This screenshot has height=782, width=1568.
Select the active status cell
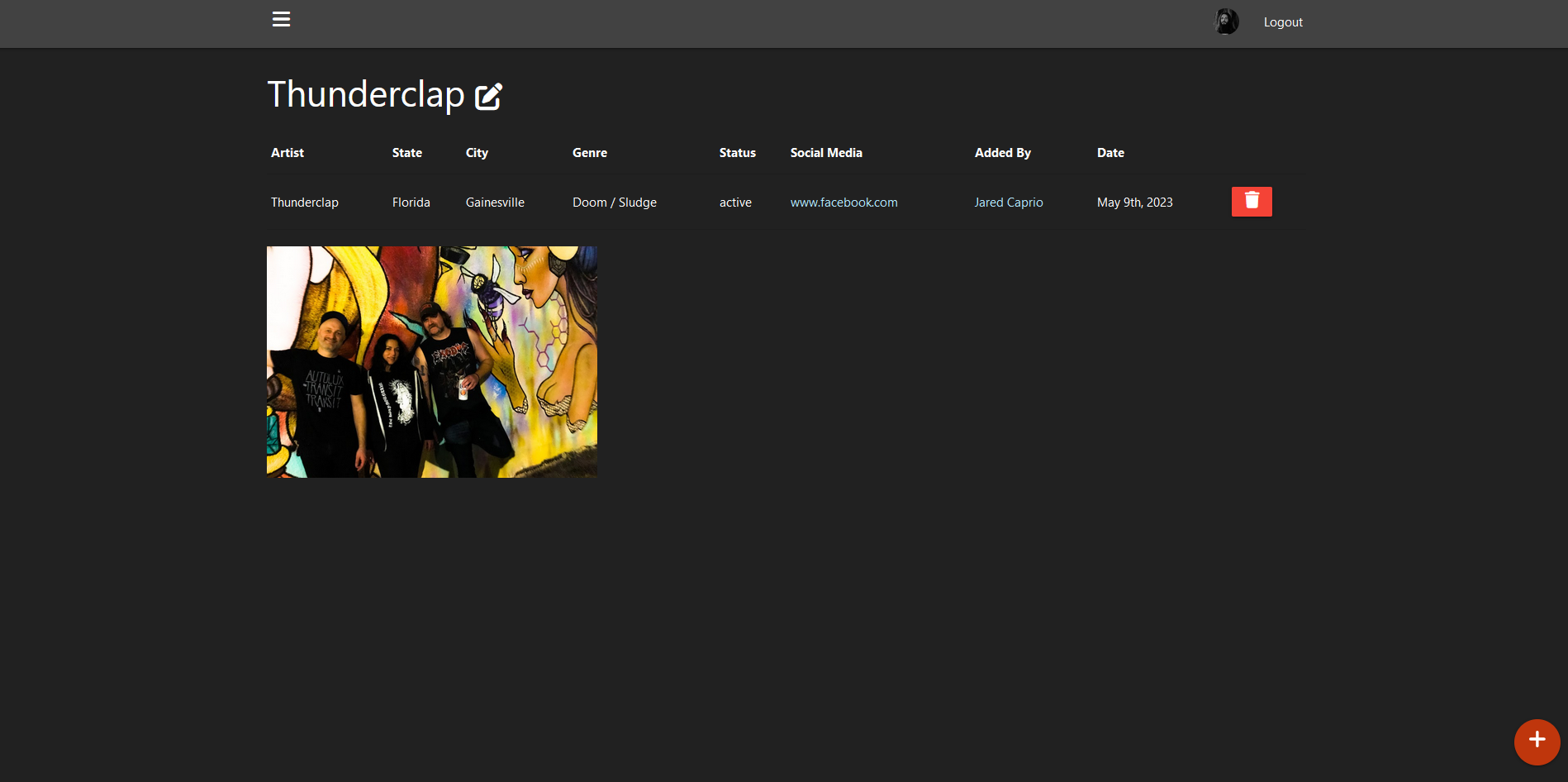tap(735, 203)
